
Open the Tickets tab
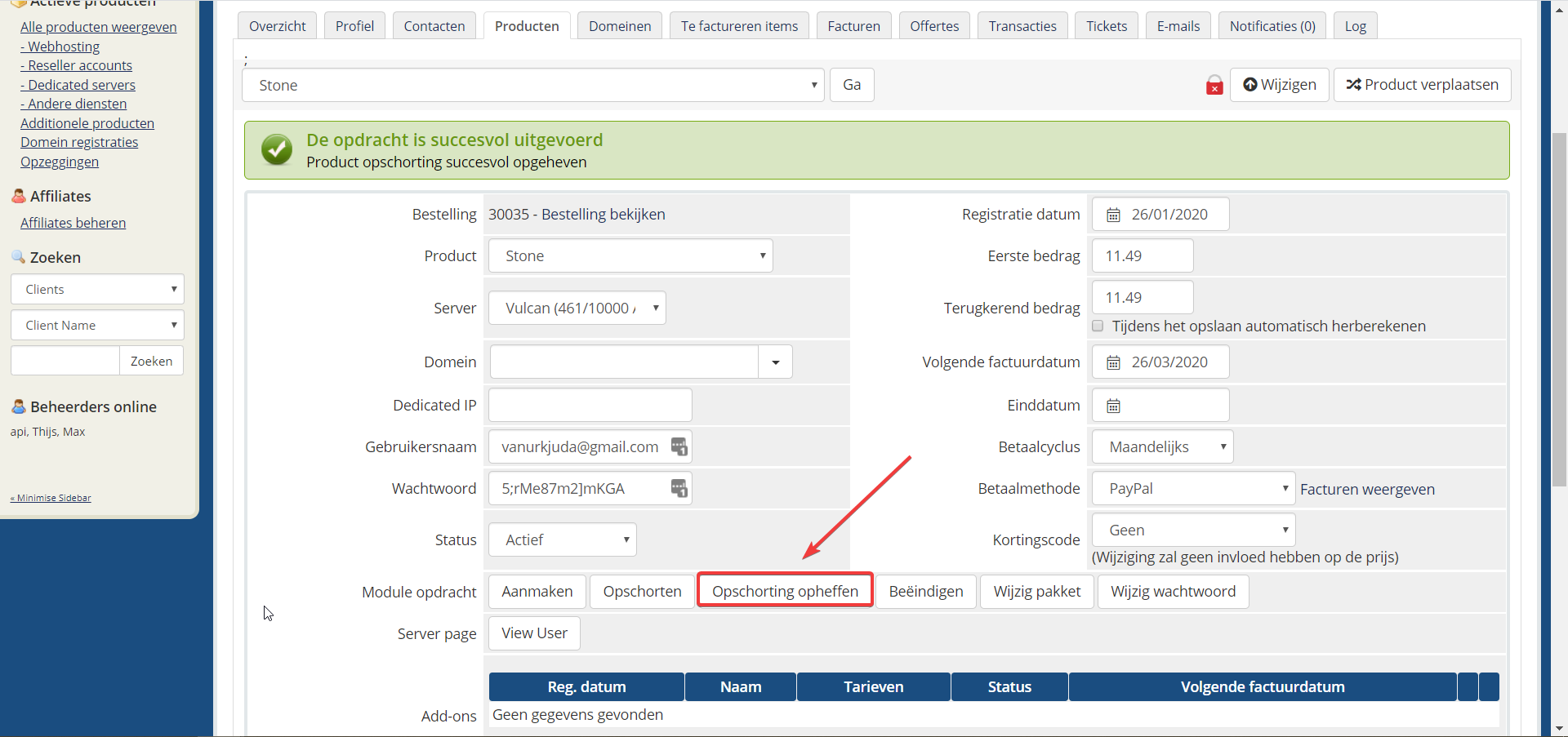[1106, 26]
